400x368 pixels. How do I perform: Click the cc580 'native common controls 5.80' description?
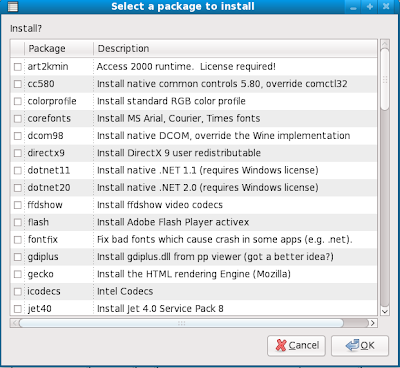(x=222, y=84)
